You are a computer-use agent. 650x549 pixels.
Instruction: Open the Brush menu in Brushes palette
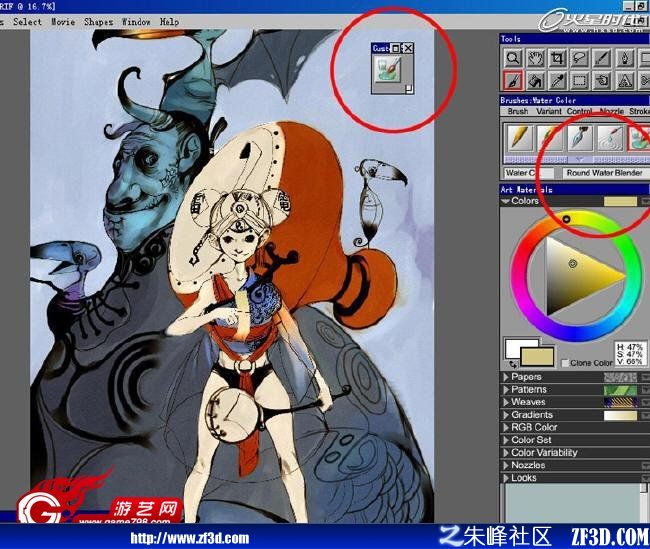[x=518, y=111]
